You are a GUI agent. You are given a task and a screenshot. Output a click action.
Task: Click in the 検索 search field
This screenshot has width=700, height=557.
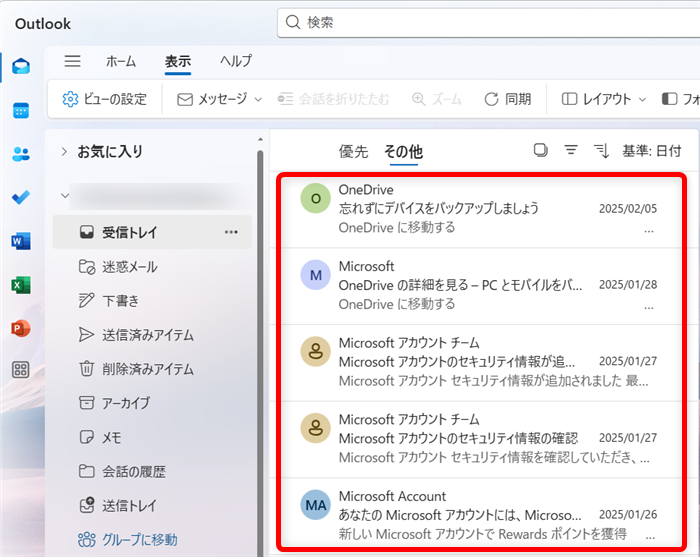pyautogui.click(x=488, y=22)
